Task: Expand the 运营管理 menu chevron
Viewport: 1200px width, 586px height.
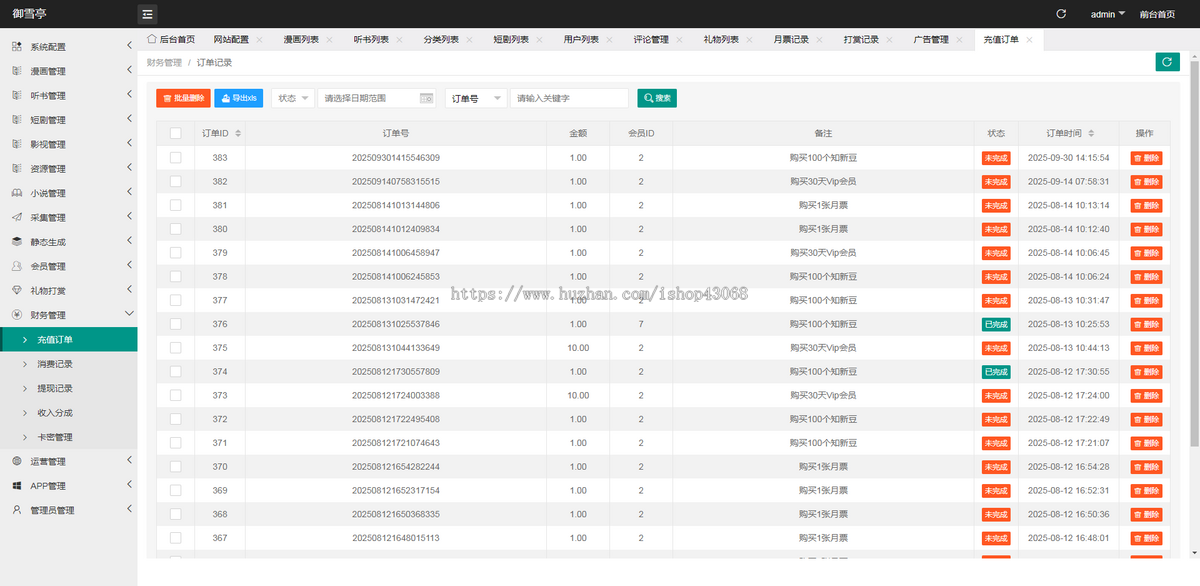Action: [x=129, y=460]
